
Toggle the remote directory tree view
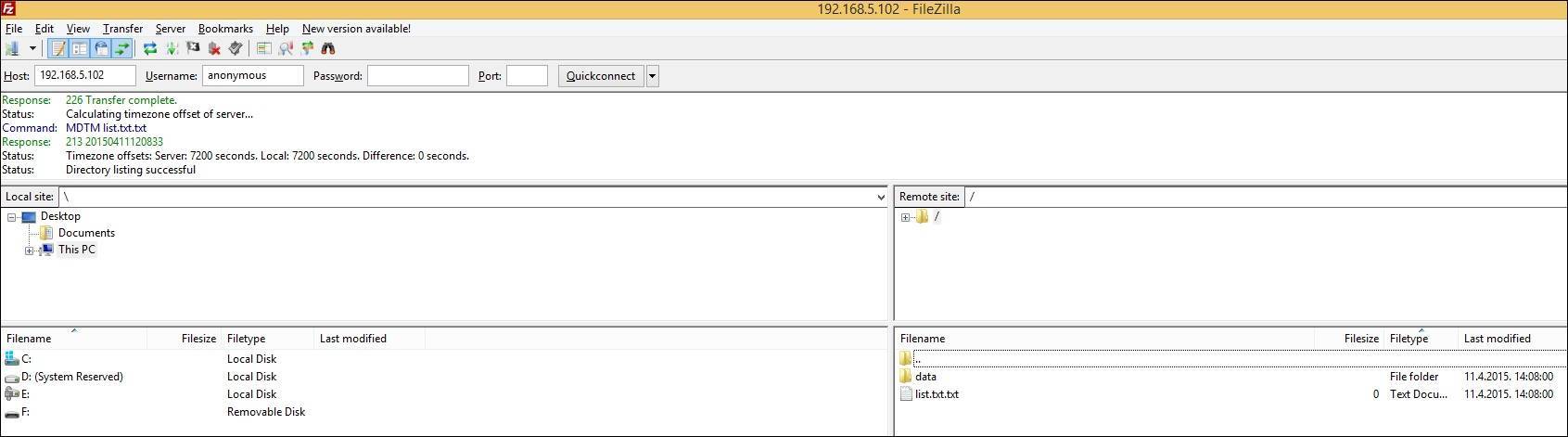[x=101, y=48]
